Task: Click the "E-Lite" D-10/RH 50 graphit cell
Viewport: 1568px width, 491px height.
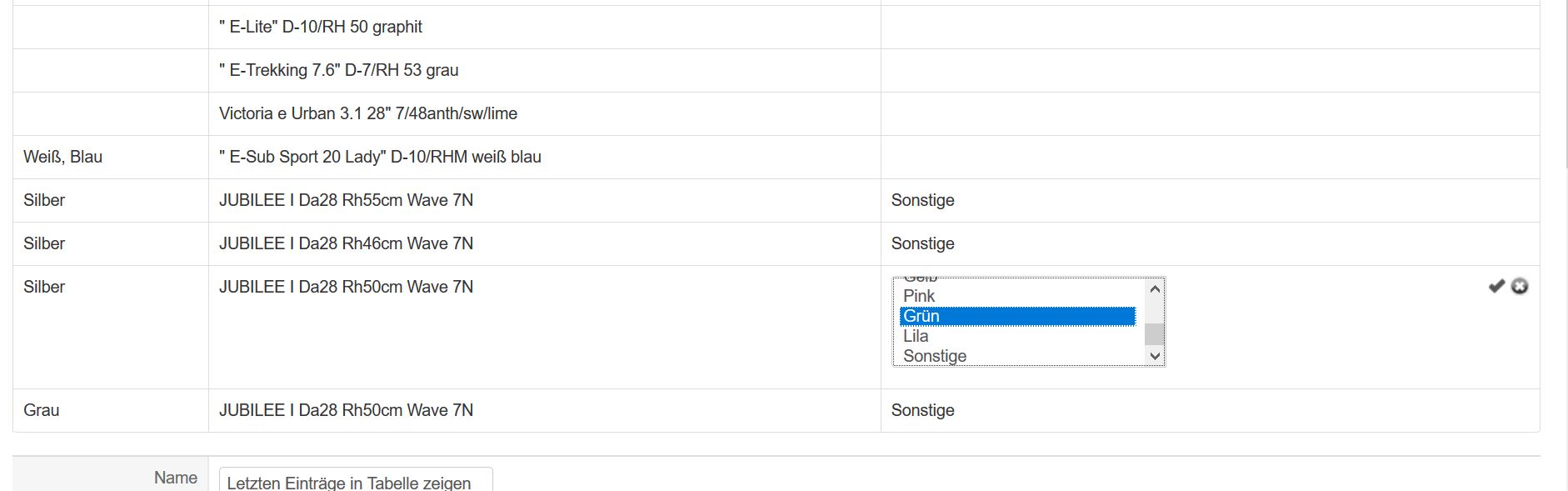Action: point(321,27)
